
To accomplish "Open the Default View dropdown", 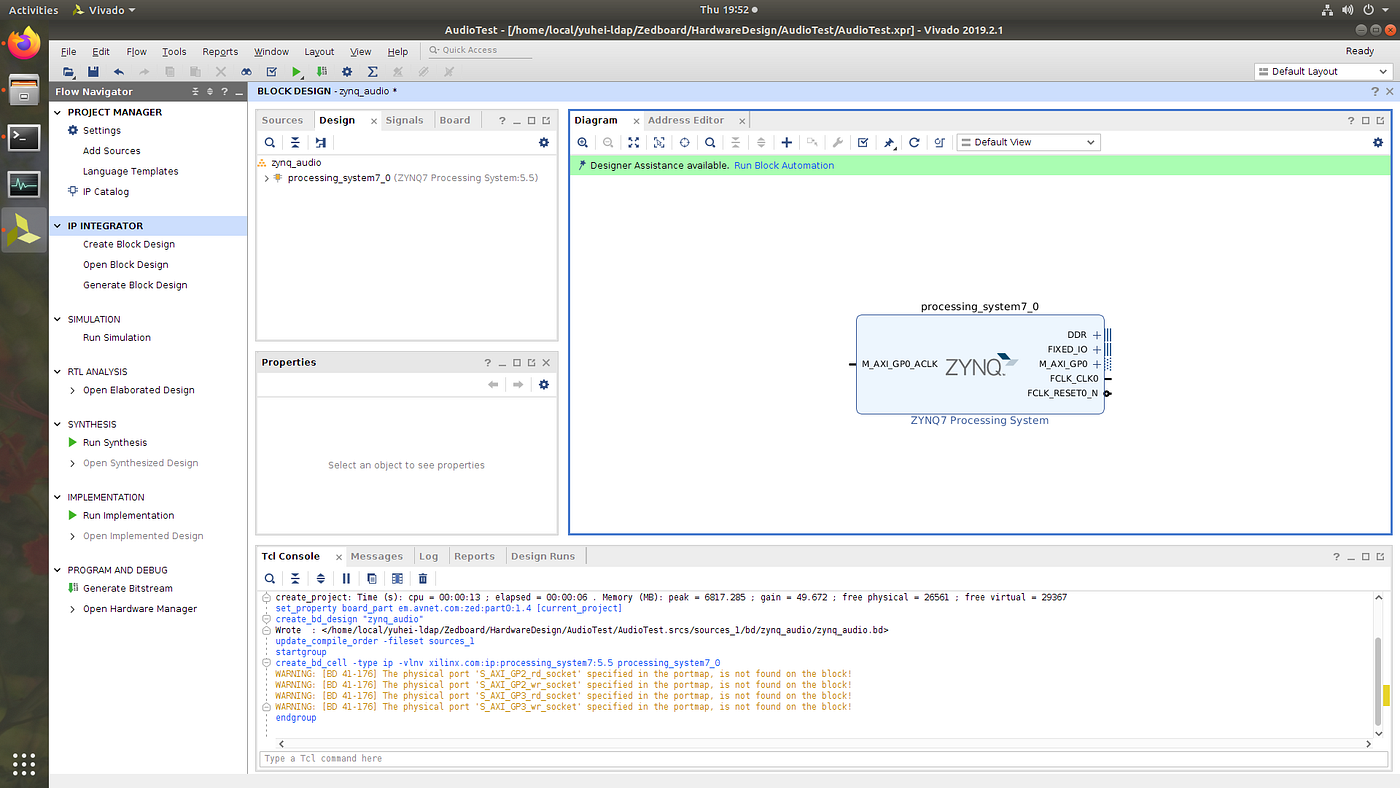I will [x=1028, y=143].
